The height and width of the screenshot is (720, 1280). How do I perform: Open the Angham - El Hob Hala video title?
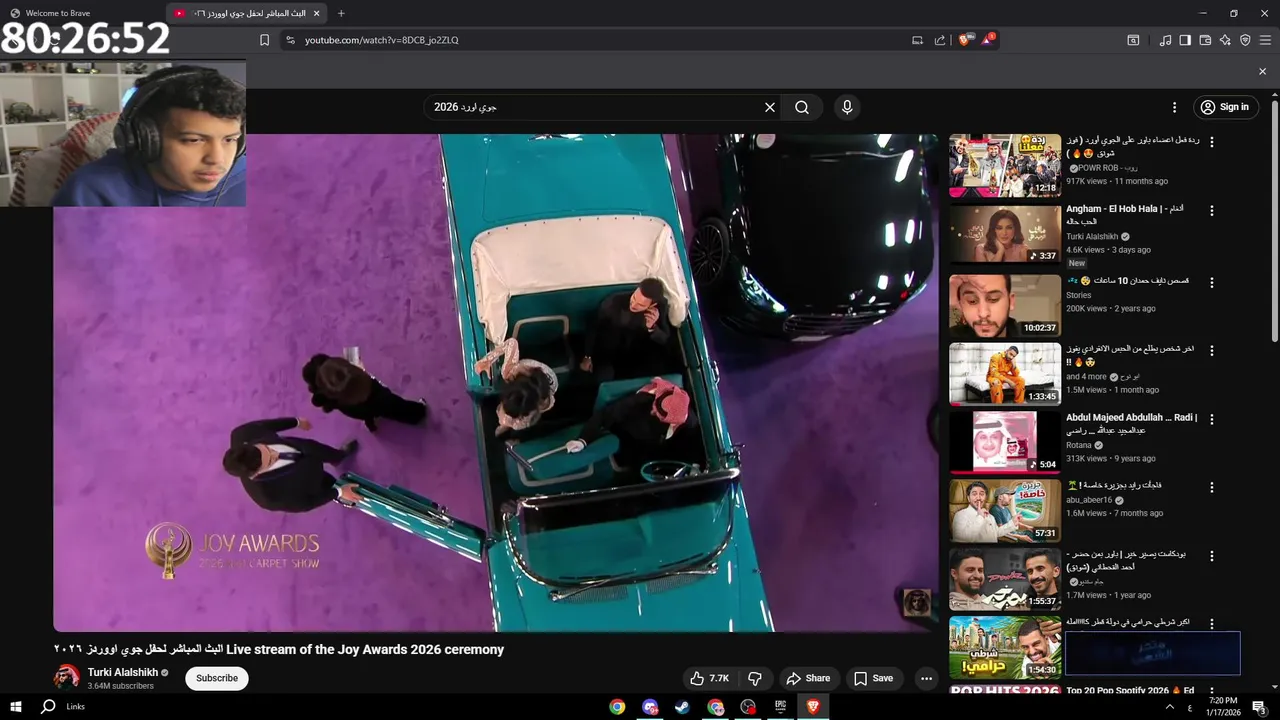pos(1125,215)
